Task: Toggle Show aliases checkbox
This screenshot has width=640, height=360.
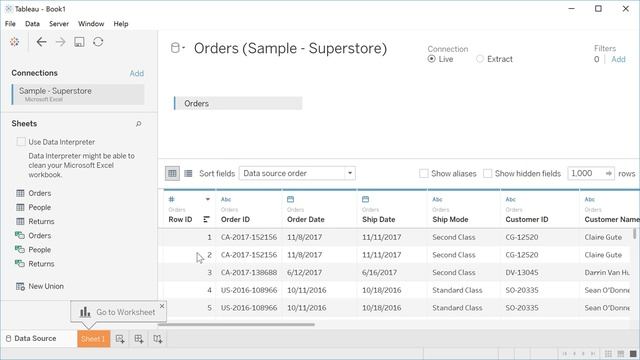Action: tap(424, 173)
